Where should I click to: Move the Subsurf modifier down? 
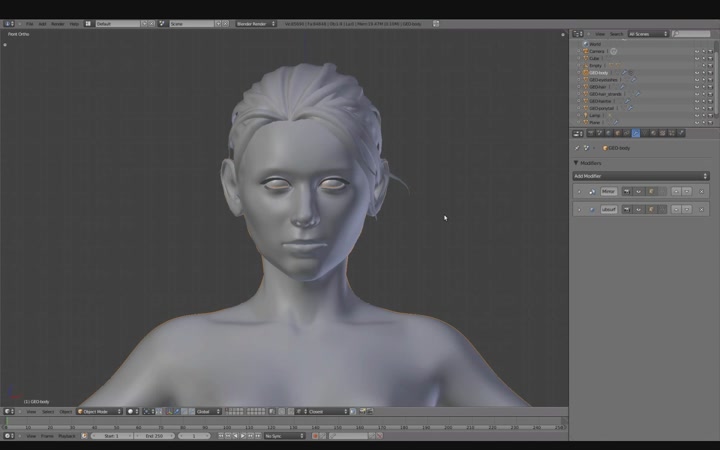(687, 209)
